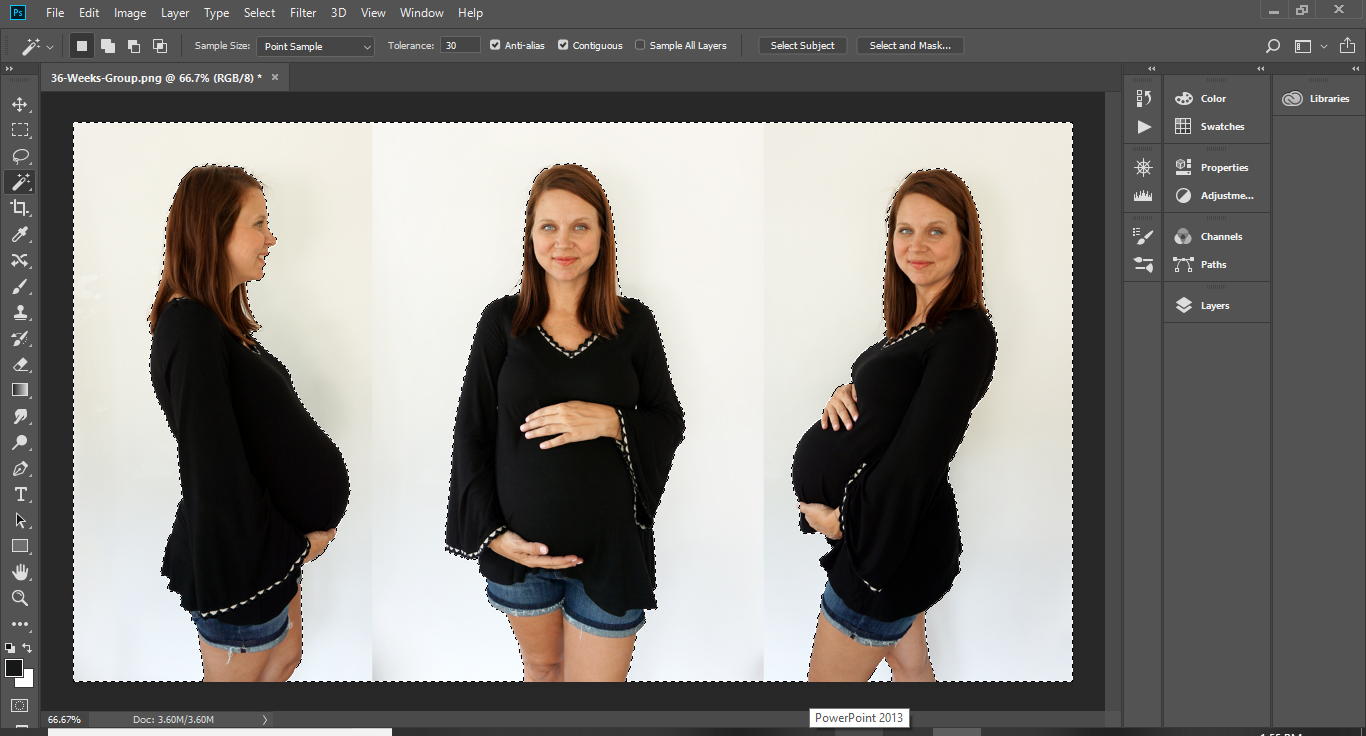Reset default foreground and background colors
Viewport: 1366px width, 736px height.
click(10, 648)
